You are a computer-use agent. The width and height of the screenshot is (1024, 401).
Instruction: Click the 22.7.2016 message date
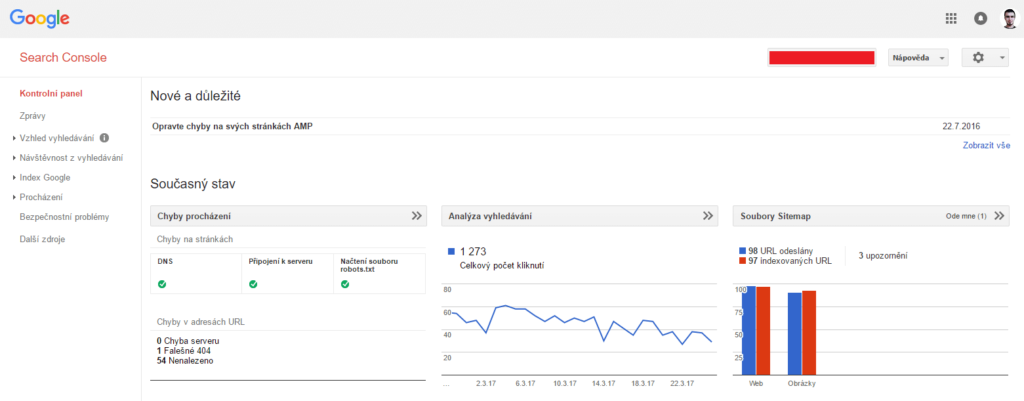pos(963,126)
